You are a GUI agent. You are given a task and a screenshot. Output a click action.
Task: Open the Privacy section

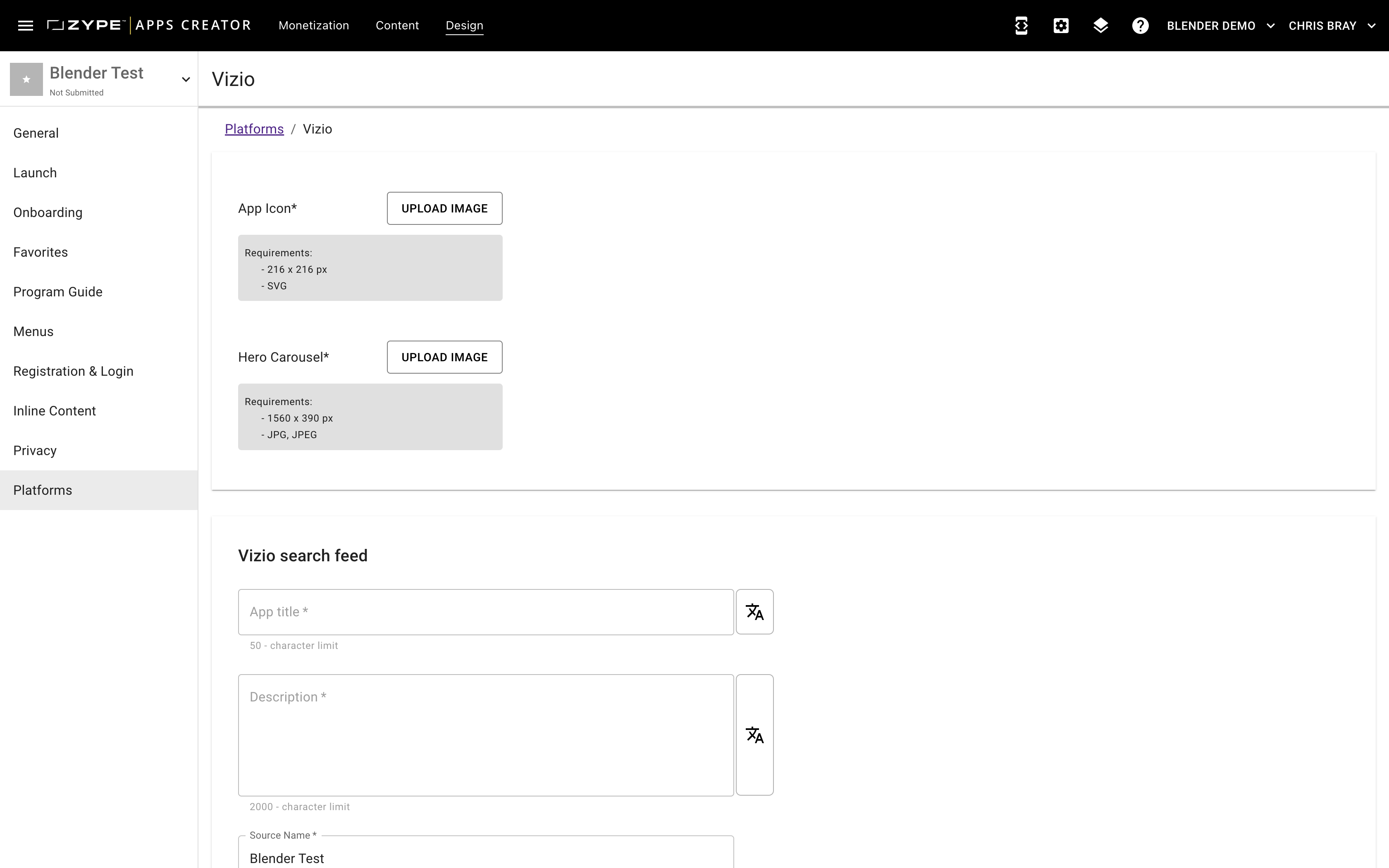(99, 450)
